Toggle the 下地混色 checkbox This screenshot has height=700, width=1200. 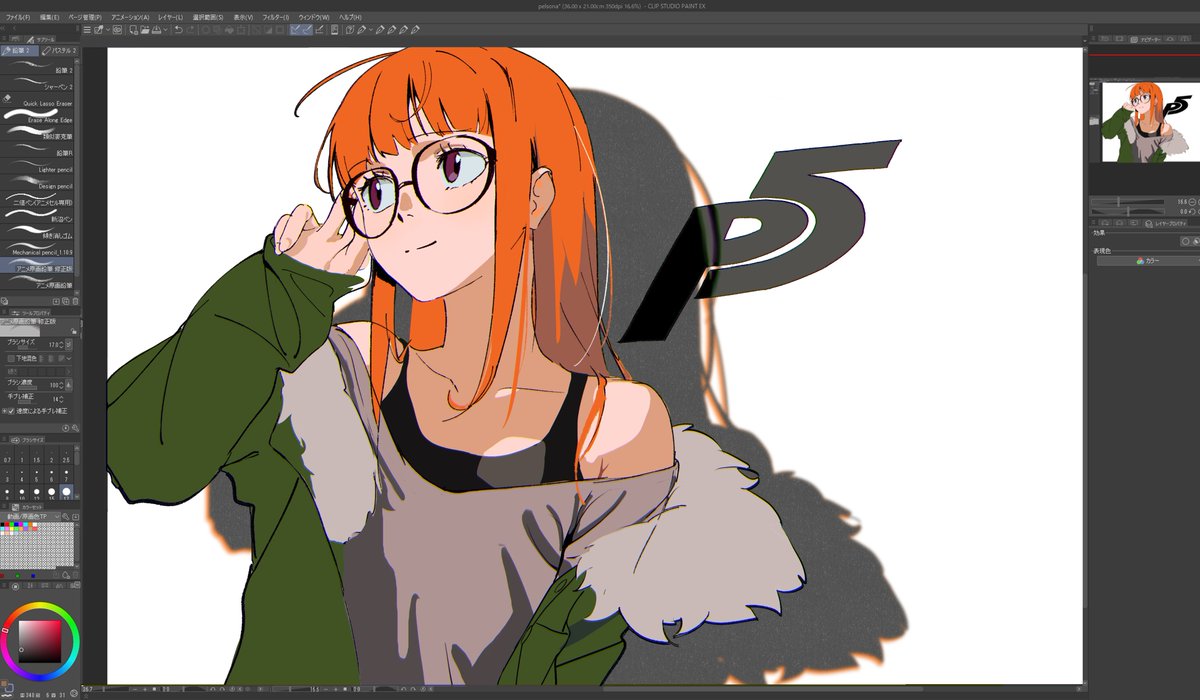[11, 358]
